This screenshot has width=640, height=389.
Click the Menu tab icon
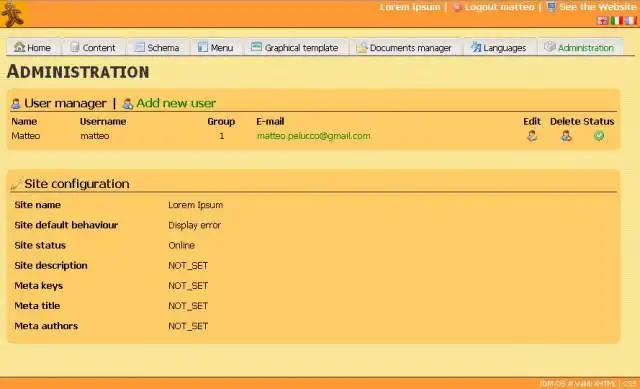[x=202, y=47]
